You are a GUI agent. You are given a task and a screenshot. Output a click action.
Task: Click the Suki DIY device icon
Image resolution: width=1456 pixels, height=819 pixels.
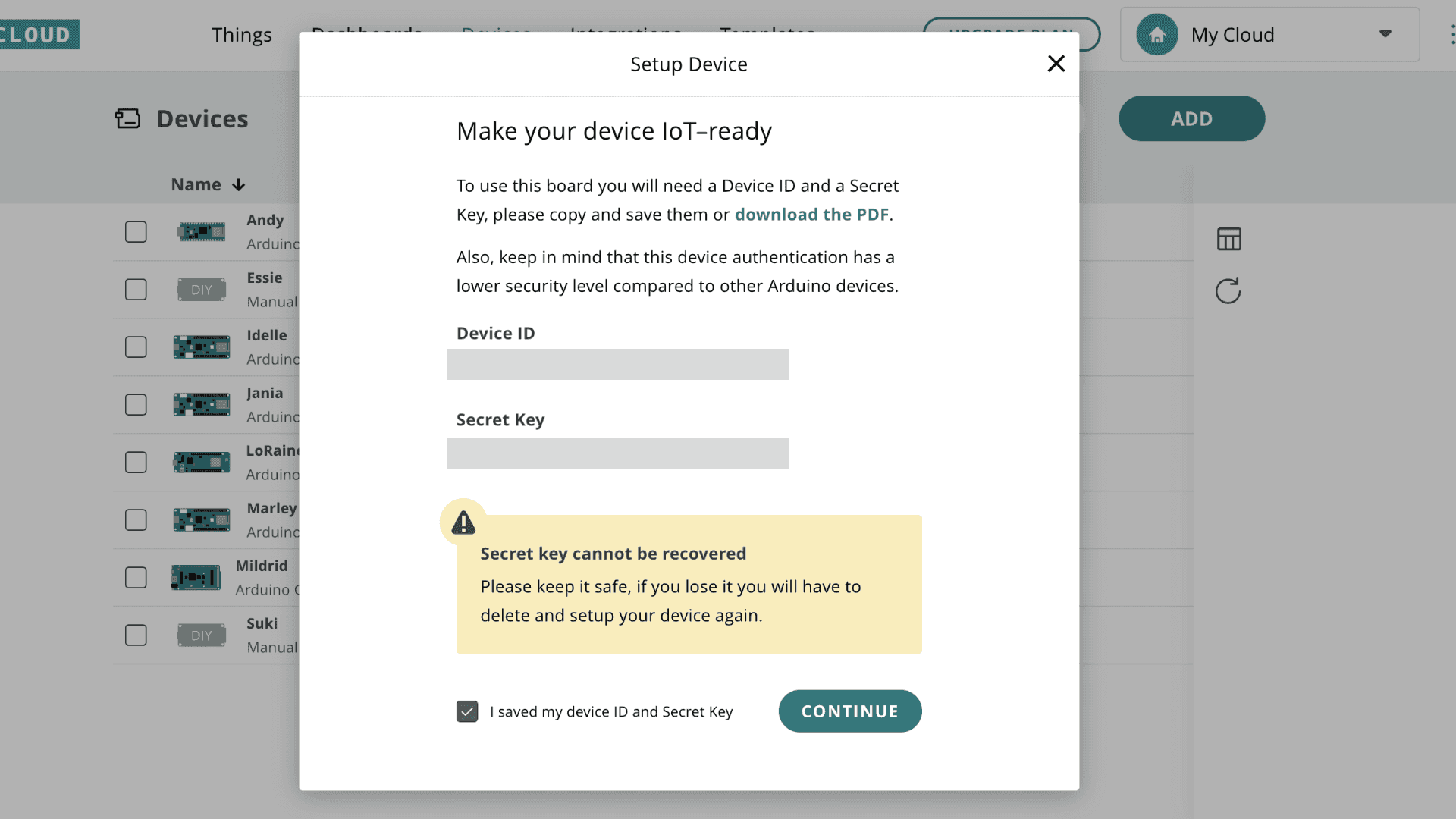point(201,635)
